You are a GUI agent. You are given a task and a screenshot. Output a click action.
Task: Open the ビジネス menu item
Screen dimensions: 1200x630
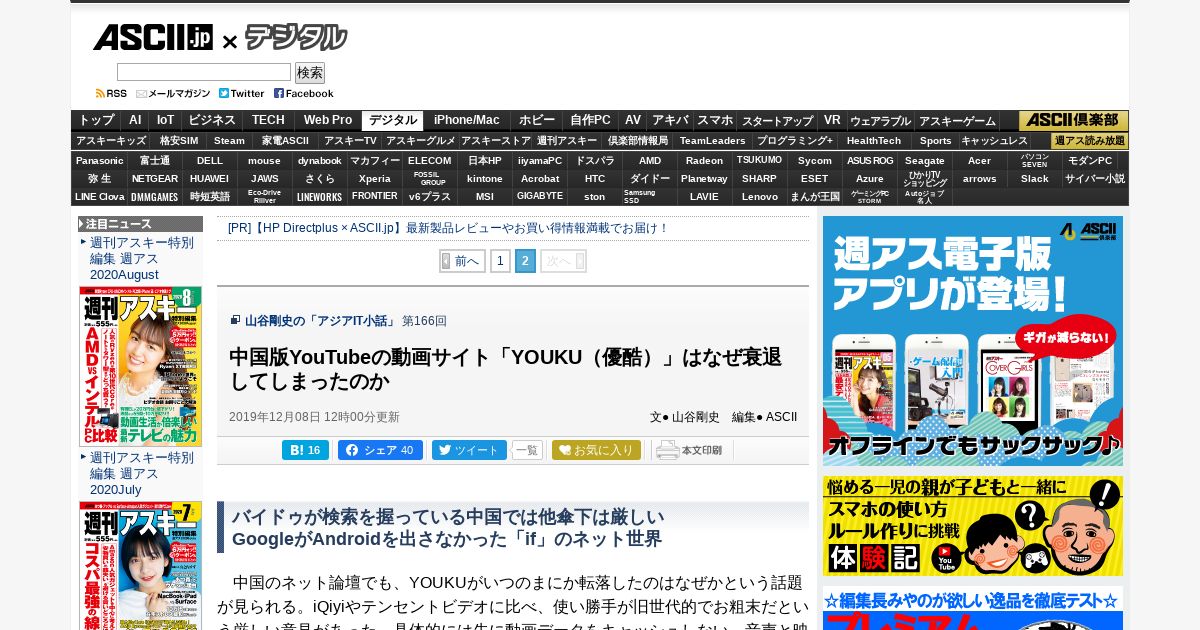[212, 120]
